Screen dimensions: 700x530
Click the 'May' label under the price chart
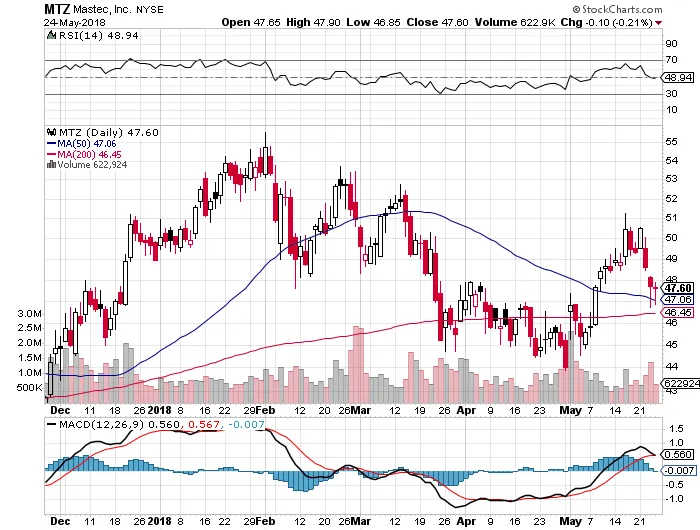571,410
